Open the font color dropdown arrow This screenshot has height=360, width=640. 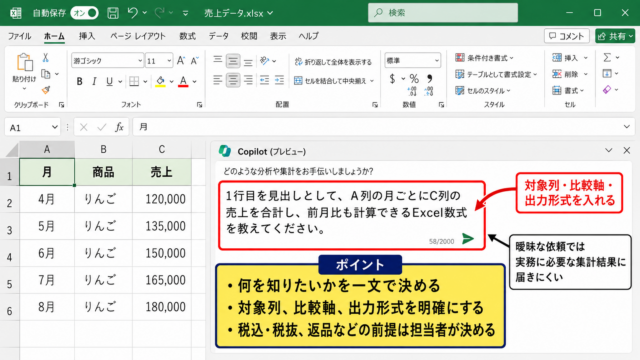coord(195,82)
